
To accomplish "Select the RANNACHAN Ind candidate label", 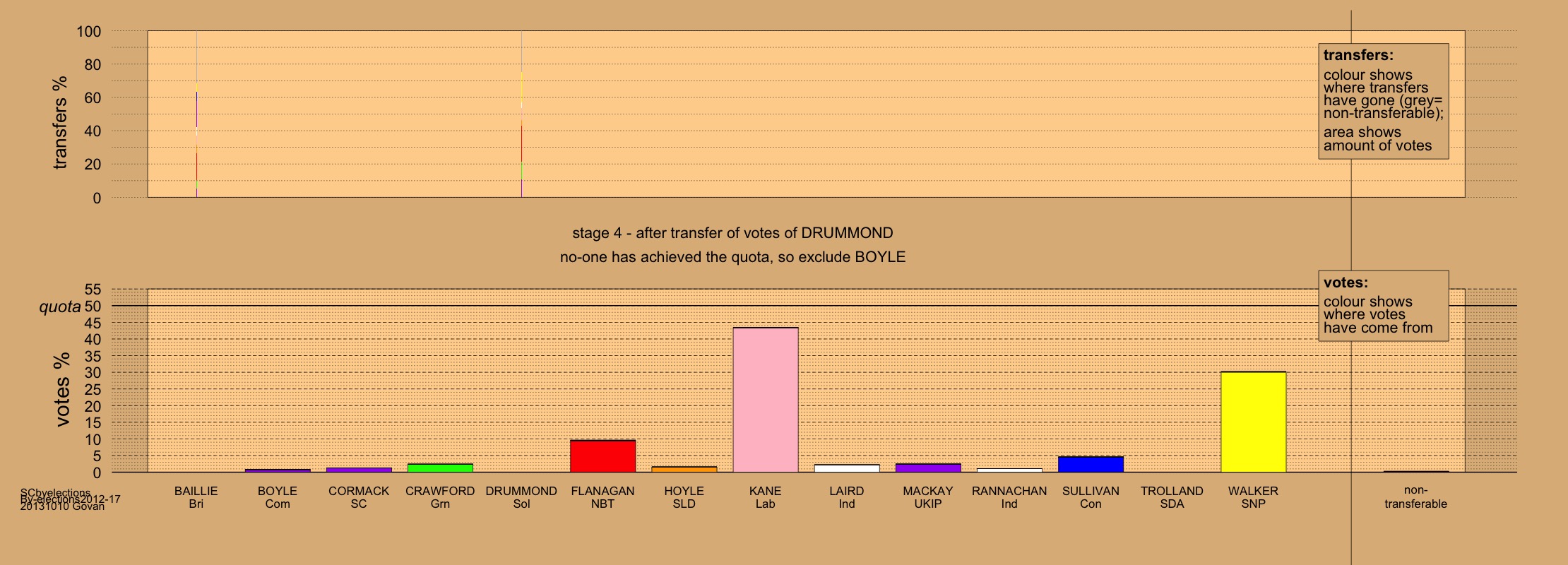I will click(1009, 497).
